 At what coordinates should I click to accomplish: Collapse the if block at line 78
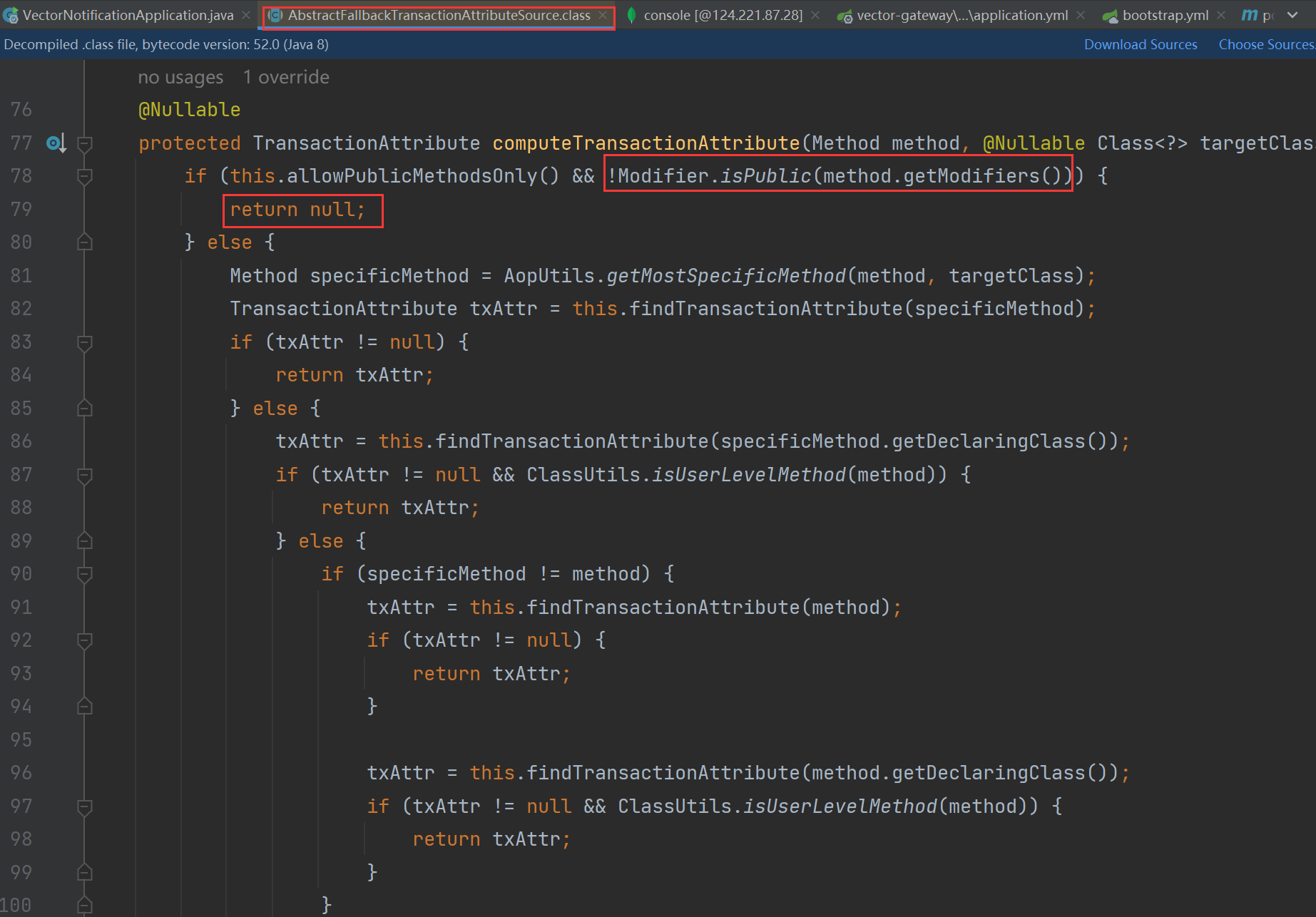point(84,176)
